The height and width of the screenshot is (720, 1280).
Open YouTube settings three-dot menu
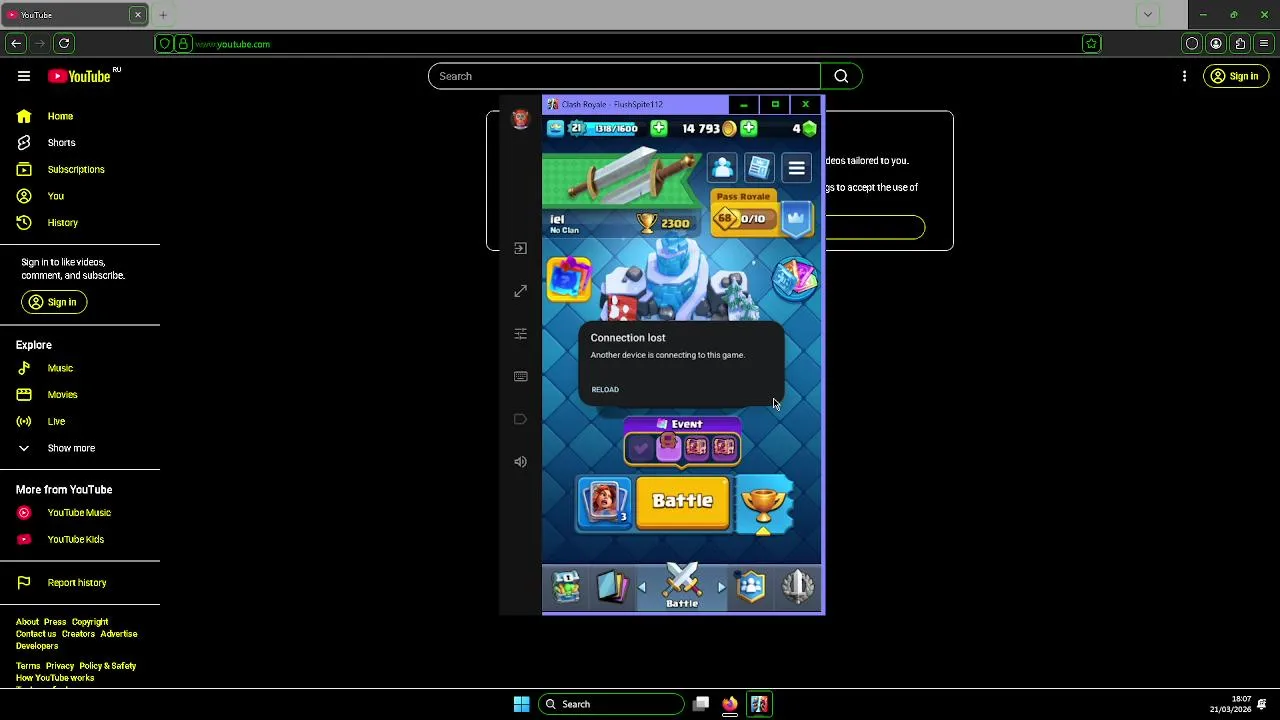click(1184, 76)
